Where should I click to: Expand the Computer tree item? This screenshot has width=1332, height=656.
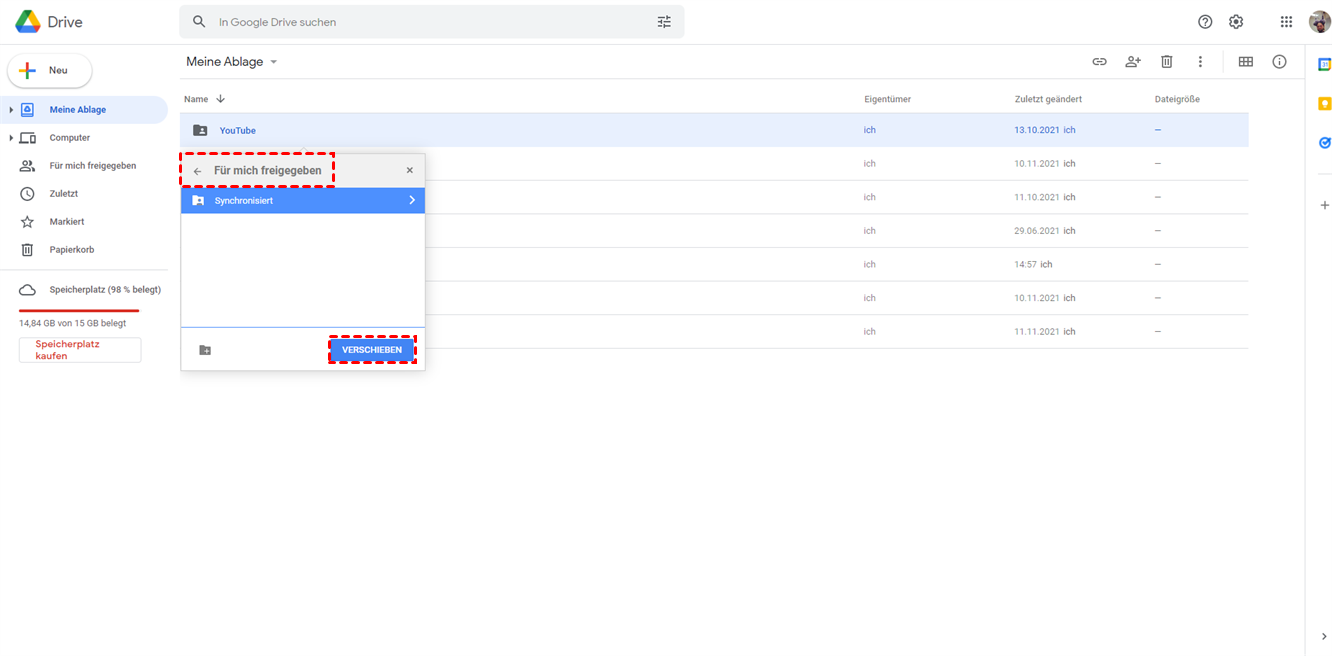[11, 138]
